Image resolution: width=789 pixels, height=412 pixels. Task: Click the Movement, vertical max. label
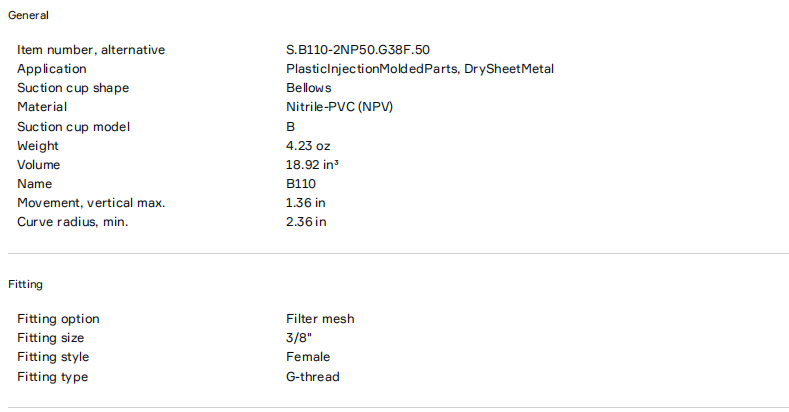[x=91, y=203]
